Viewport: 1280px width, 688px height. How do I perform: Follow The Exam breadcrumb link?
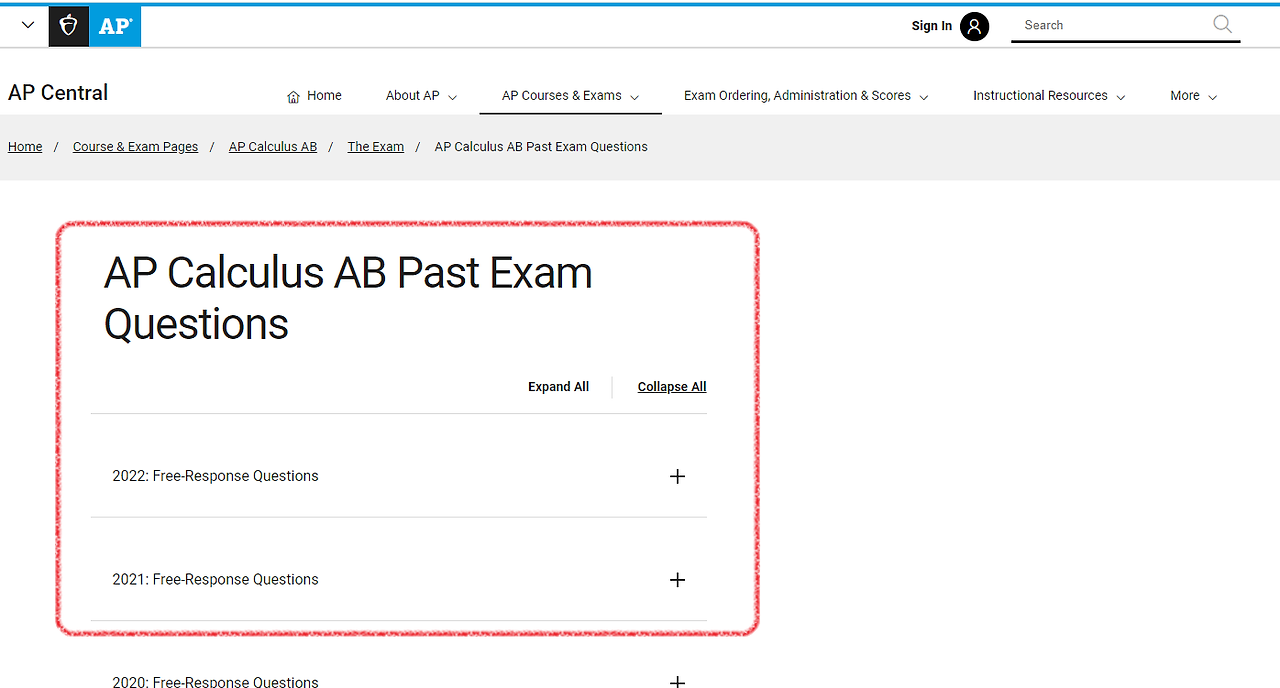[x=376, y=147]
